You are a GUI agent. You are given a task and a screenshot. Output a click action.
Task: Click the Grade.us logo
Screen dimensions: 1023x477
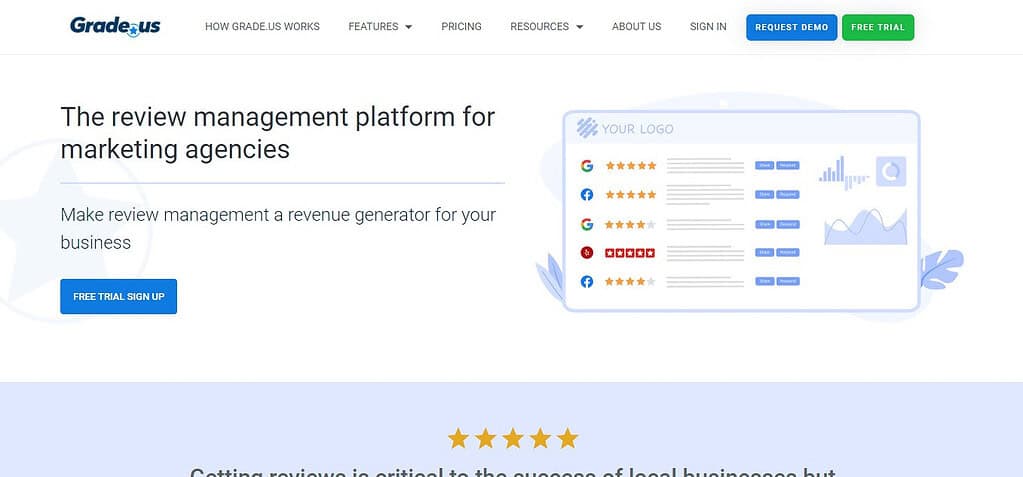(115, 27)
